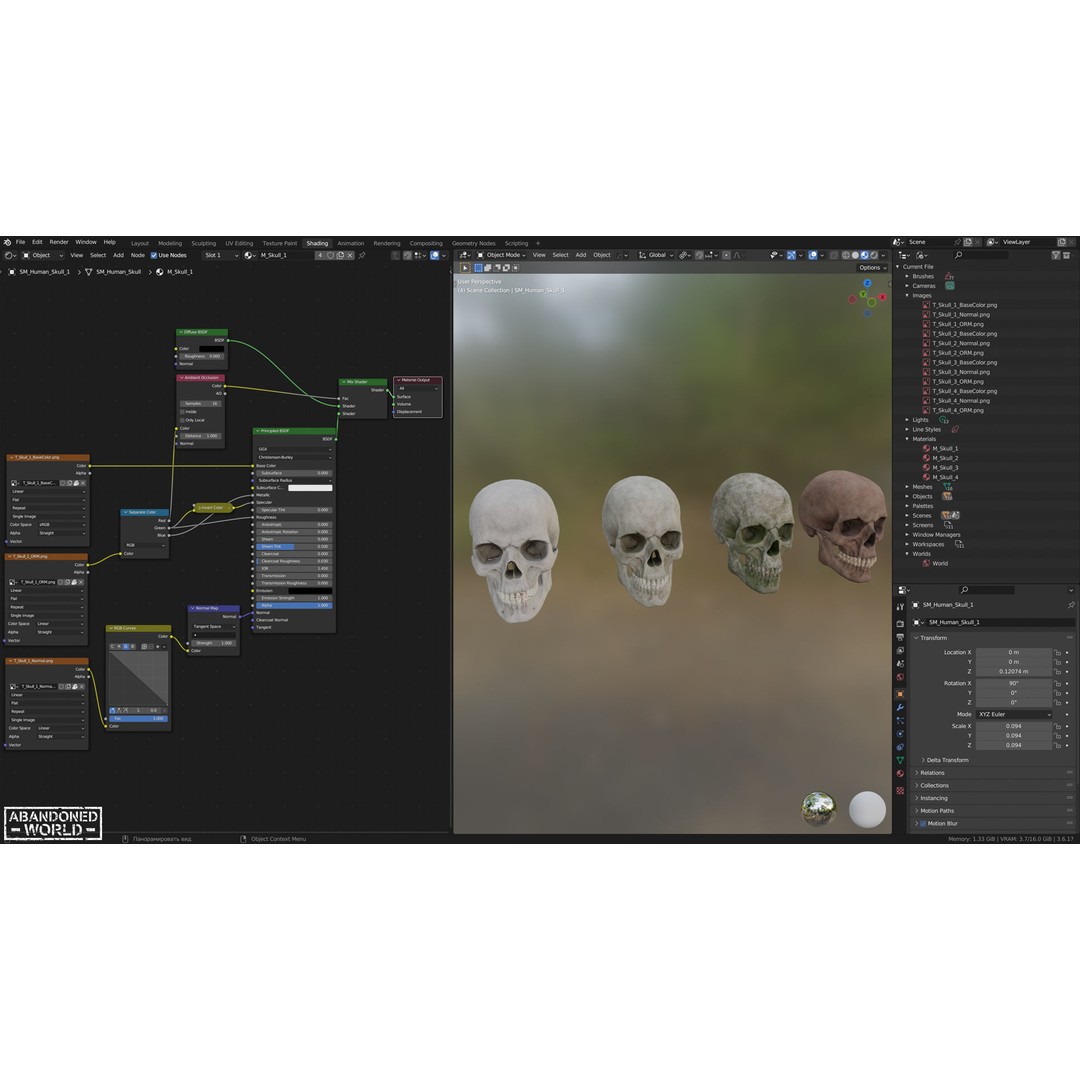Click the Z axis on navigation gizmo

click(867, 283)
